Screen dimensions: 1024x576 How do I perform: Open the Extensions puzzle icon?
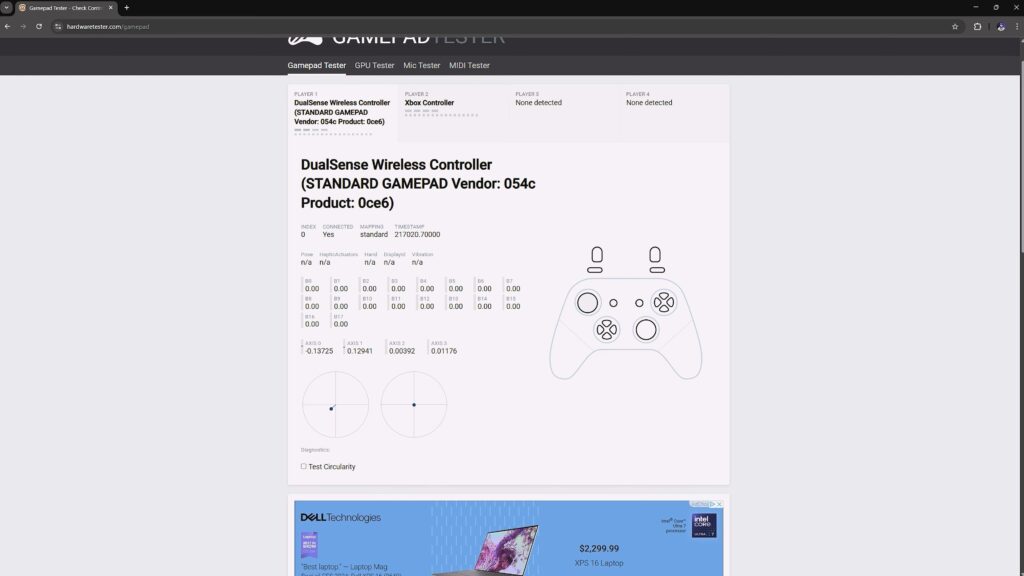pos(977,27)
